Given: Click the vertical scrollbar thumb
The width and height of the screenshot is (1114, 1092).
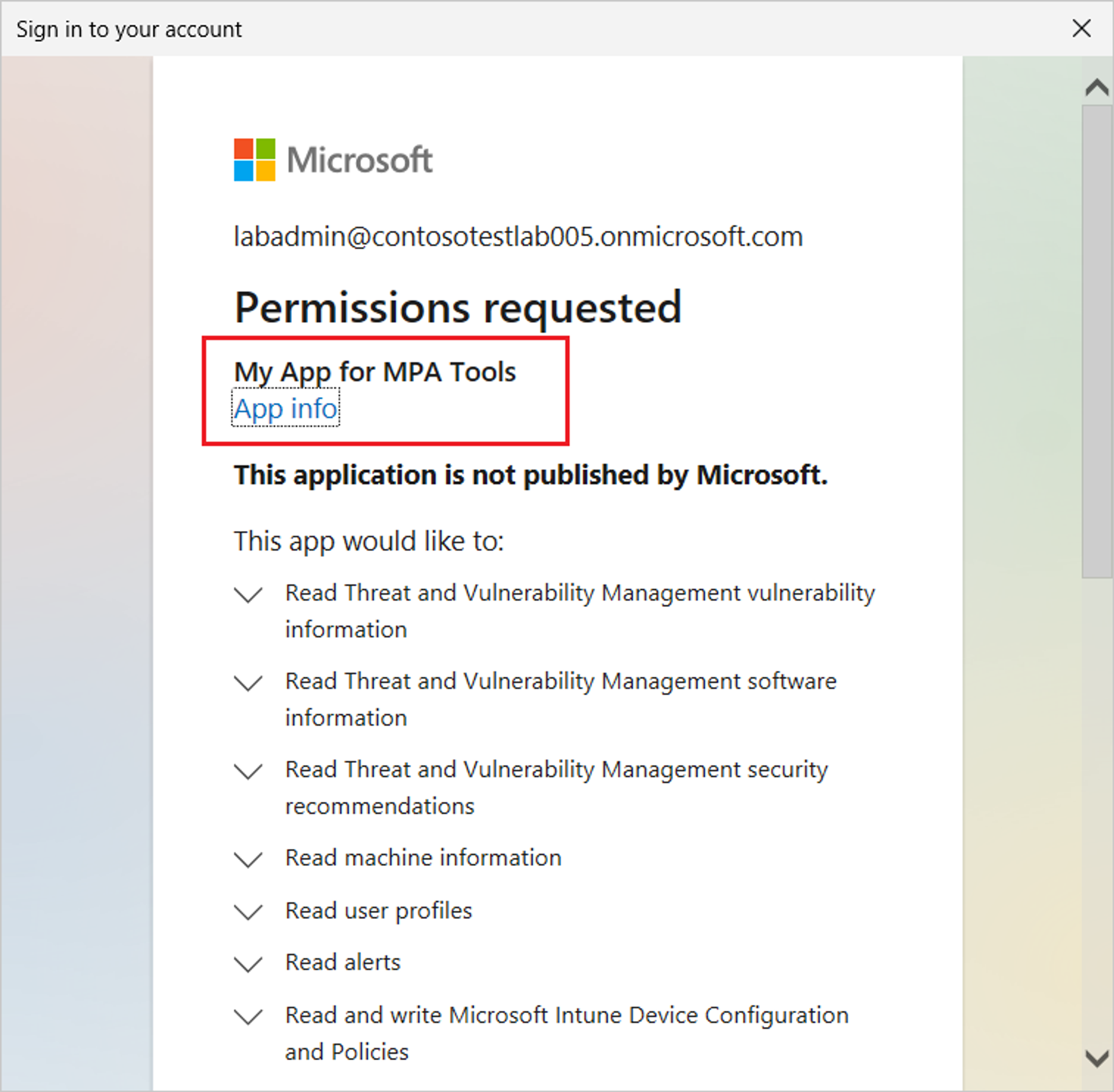Looking at the screenshot, I should click(x=1097, y=341).
